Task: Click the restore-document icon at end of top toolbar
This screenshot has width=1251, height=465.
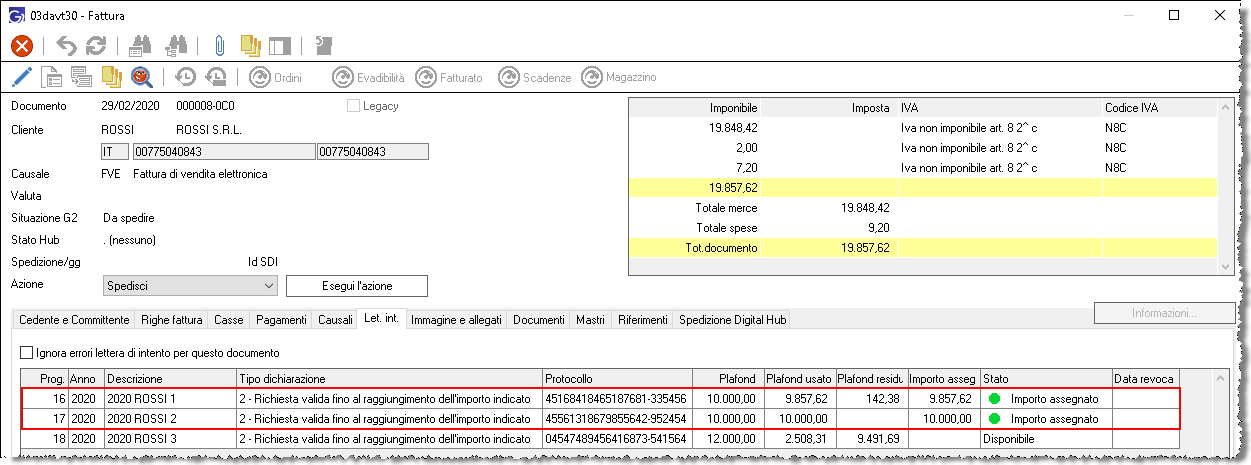Action: [323, 45]
